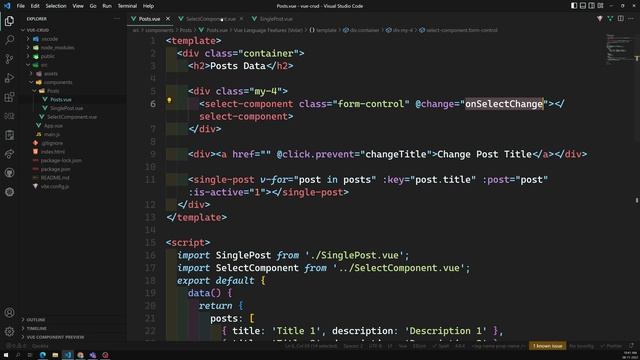Toggle bottom panel layout icon
This screenshot has width=640, height=360.
pos(583,6)
